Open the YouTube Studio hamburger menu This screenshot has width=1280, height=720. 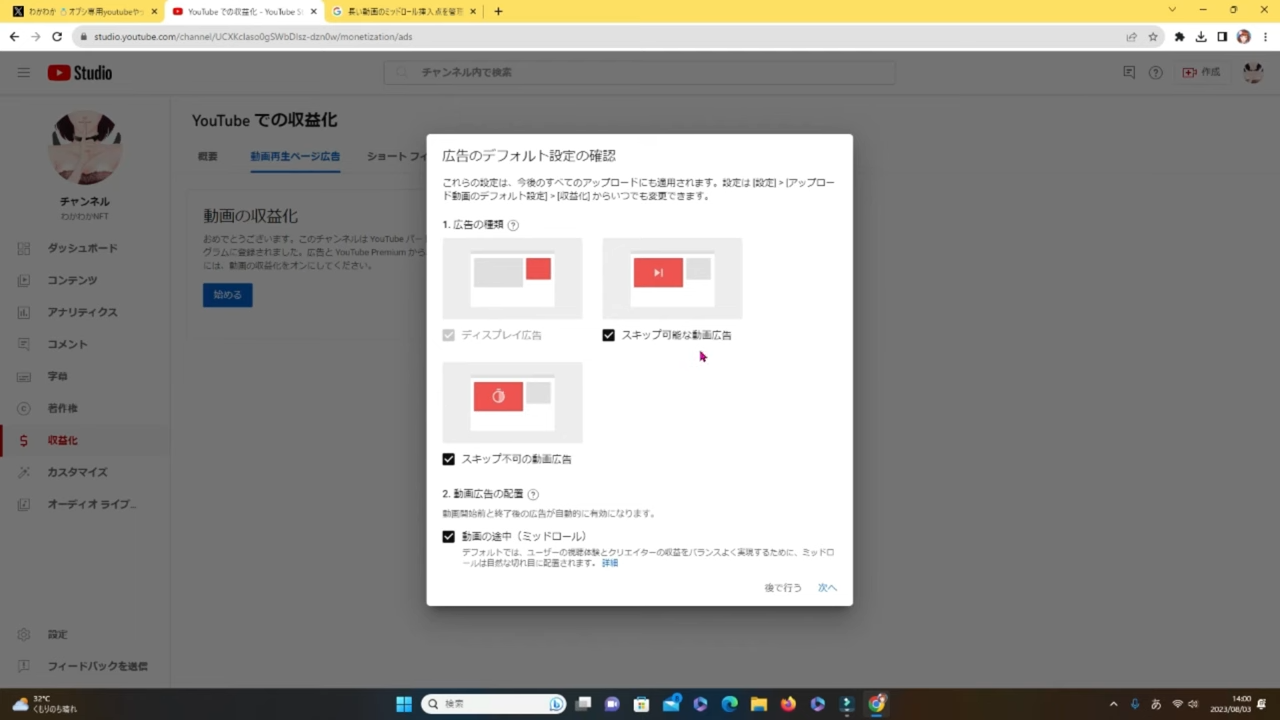click(x=23, y=73)
